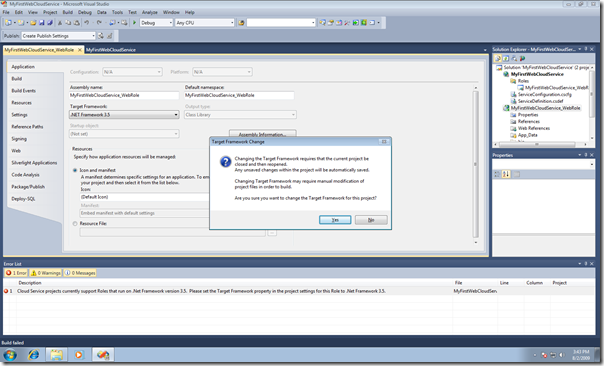Select the Icon and manifest radio button
The height and width of the screenshot is (366, 604).
tap(75, 170)
